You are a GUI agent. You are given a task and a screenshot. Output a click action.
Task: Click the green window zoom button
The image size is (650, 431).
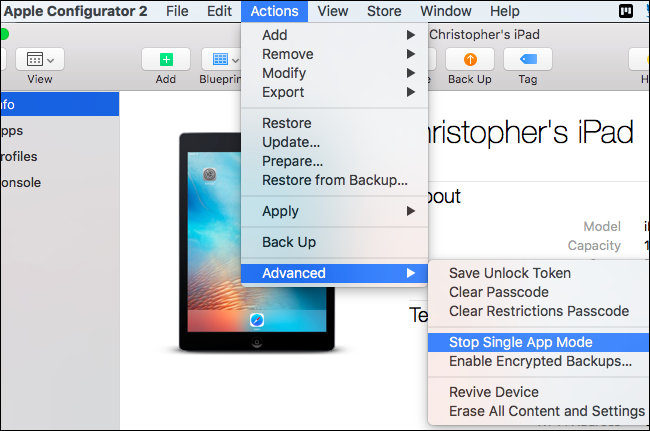point(4,34)
